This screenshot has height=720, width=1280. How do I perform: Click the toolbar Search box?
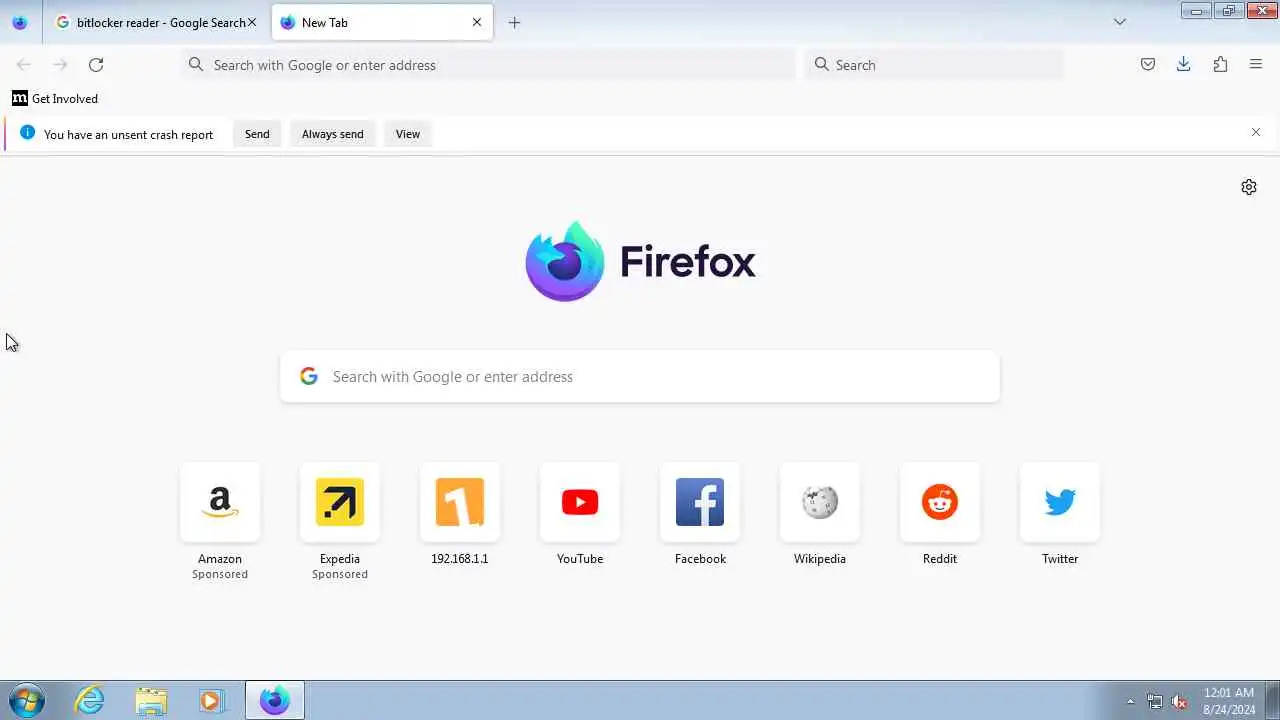[x=934, y=65]
